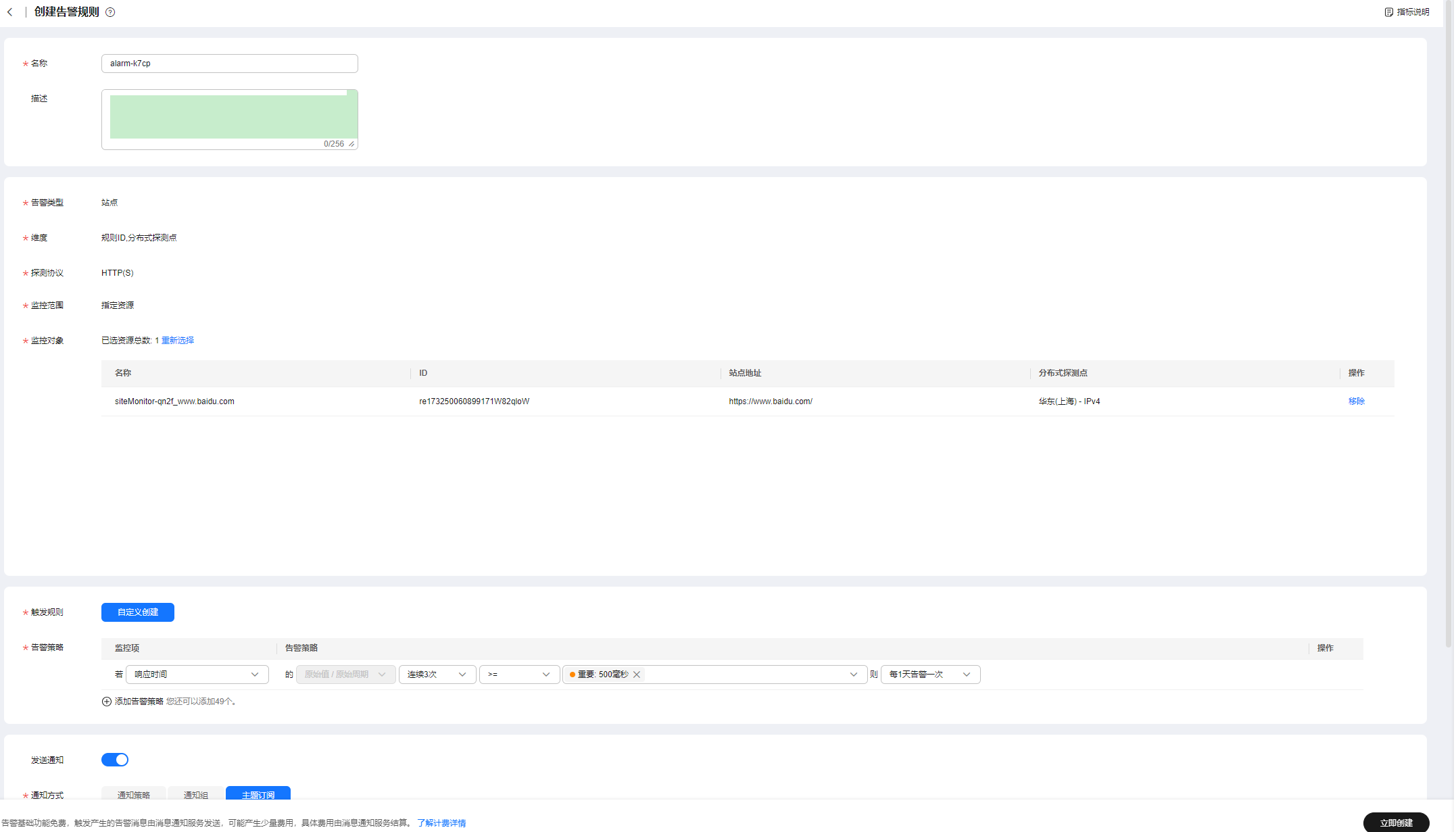Screen dimensions: 1456x832
Task: Remove the 重要: 500毫秒 tag
Action: 637,675
